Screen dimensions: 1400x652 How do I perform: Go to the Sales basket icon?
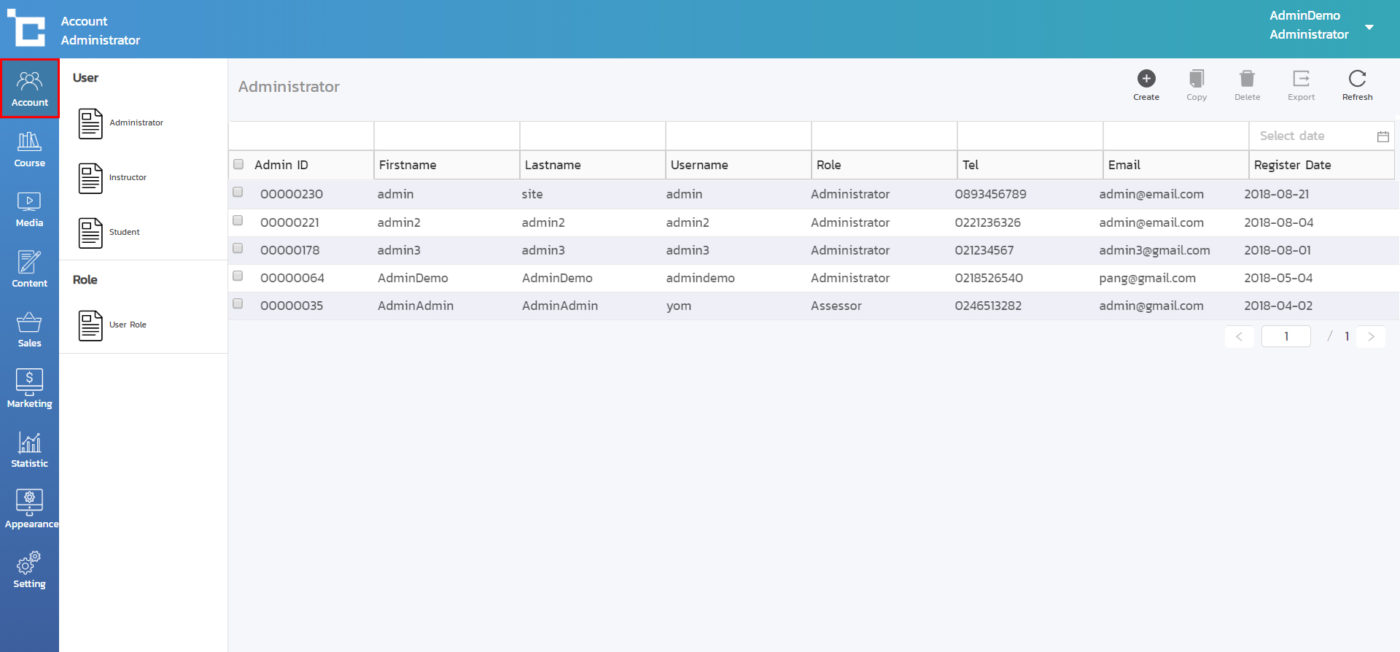[29, 323]
